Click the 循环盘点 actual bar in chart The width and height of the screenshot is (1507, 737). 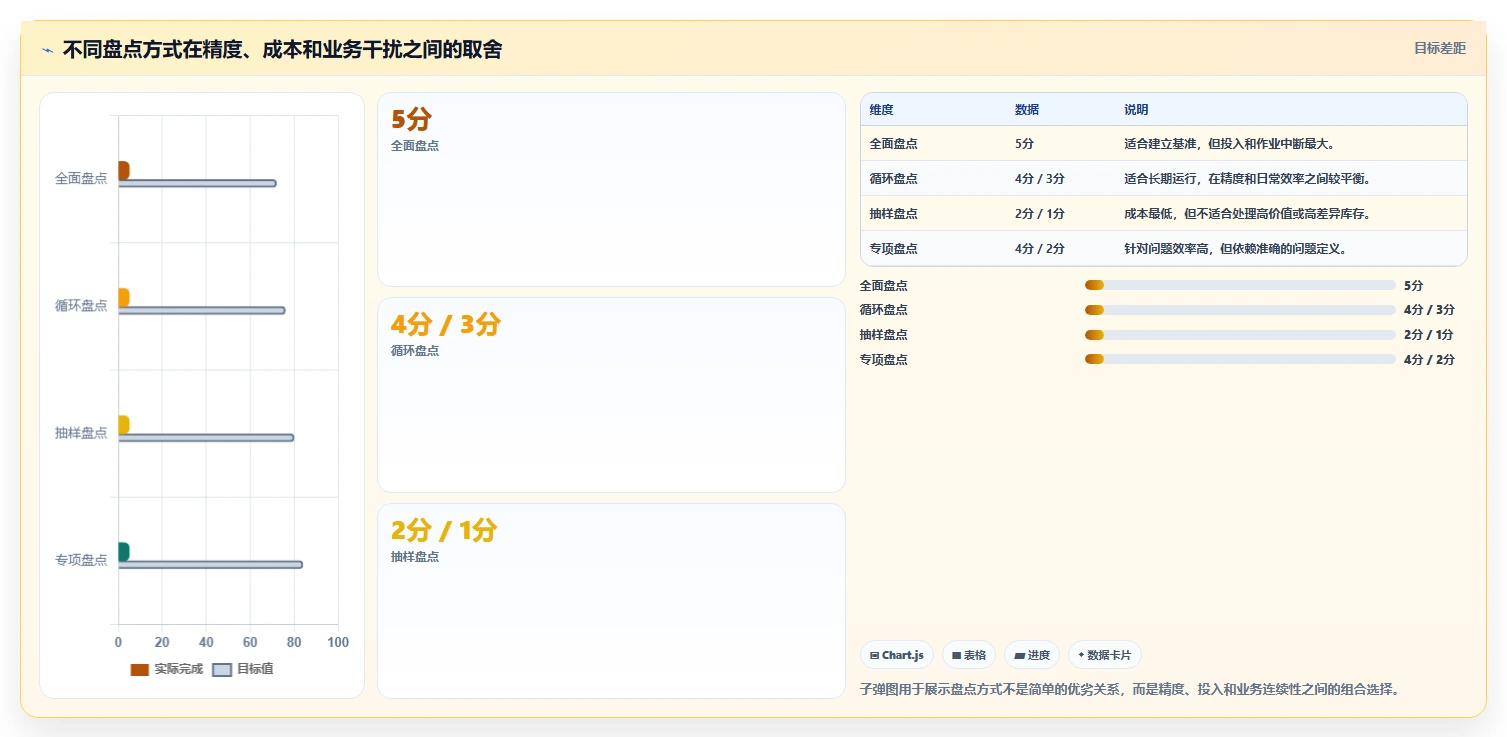[x=124, y=298]
